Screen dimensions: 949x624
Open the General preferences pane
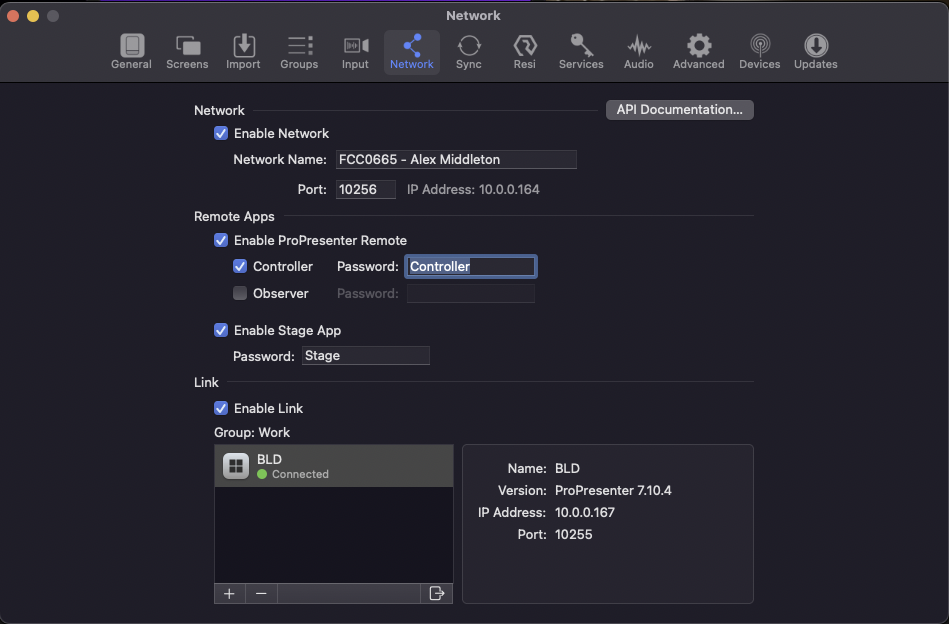[131, 52]
